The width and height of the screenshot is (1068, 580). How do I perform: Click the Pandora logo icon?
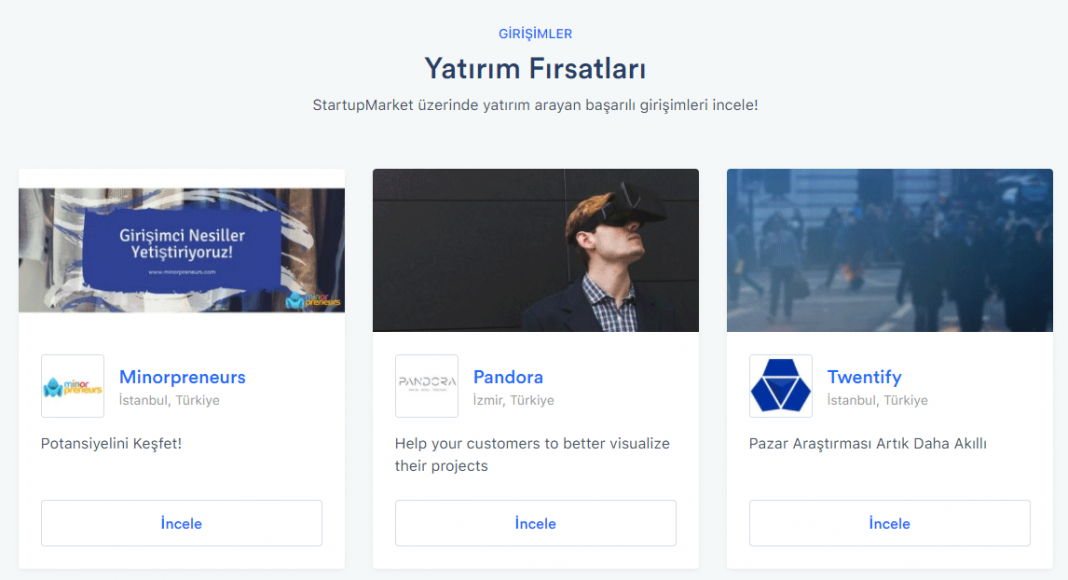[x=427, y=386]
